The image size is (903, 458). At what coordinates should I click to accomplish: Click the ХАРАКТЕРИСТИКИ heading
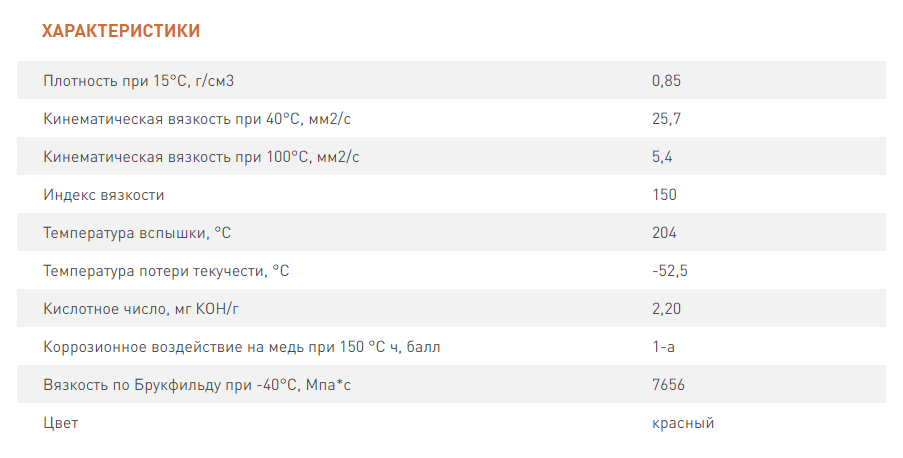(x=121, y=31)
